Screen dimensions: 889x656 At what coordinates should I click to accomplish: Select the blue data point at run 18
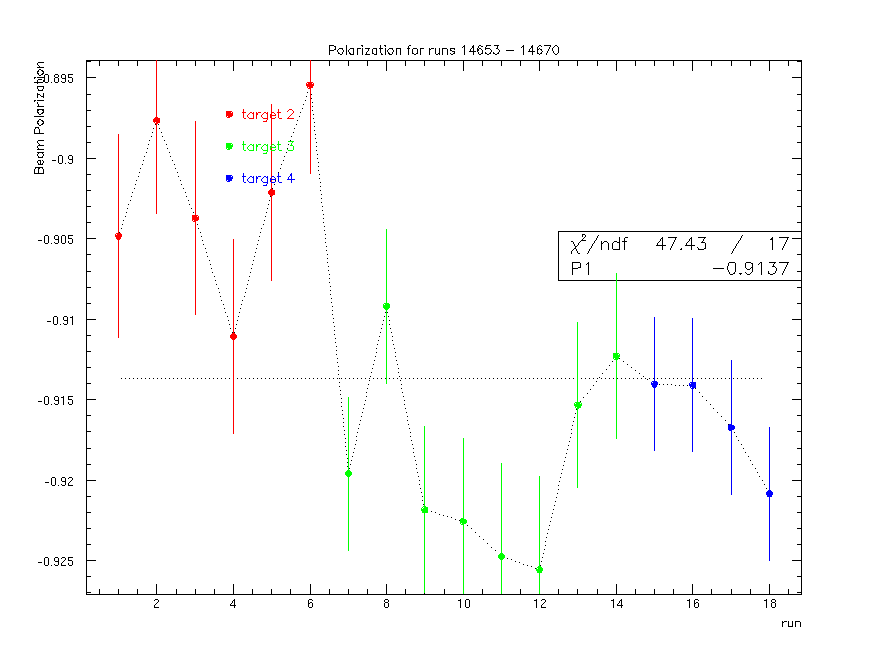pos(769,494)
